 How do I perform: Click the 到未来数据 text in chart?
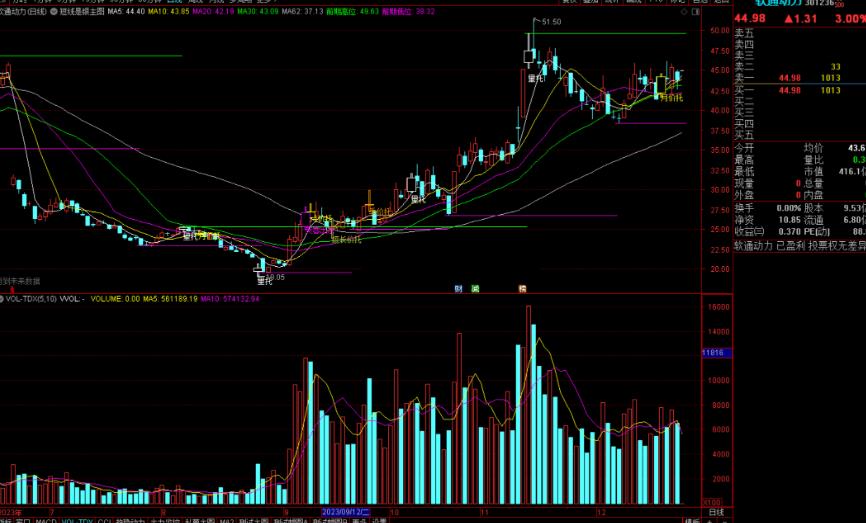pos(21,281)
